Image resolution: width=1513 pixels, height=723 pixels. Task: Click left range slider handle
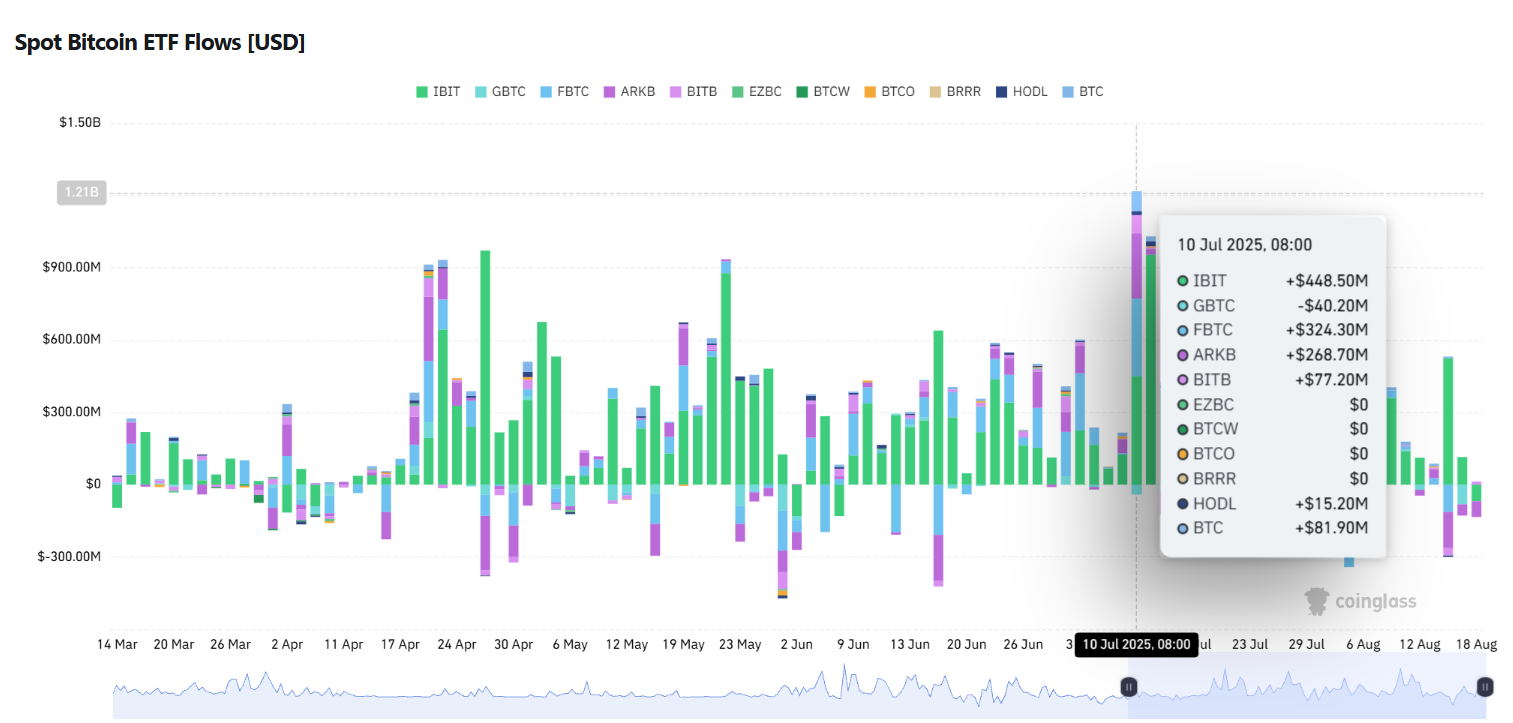[1128, 687]
